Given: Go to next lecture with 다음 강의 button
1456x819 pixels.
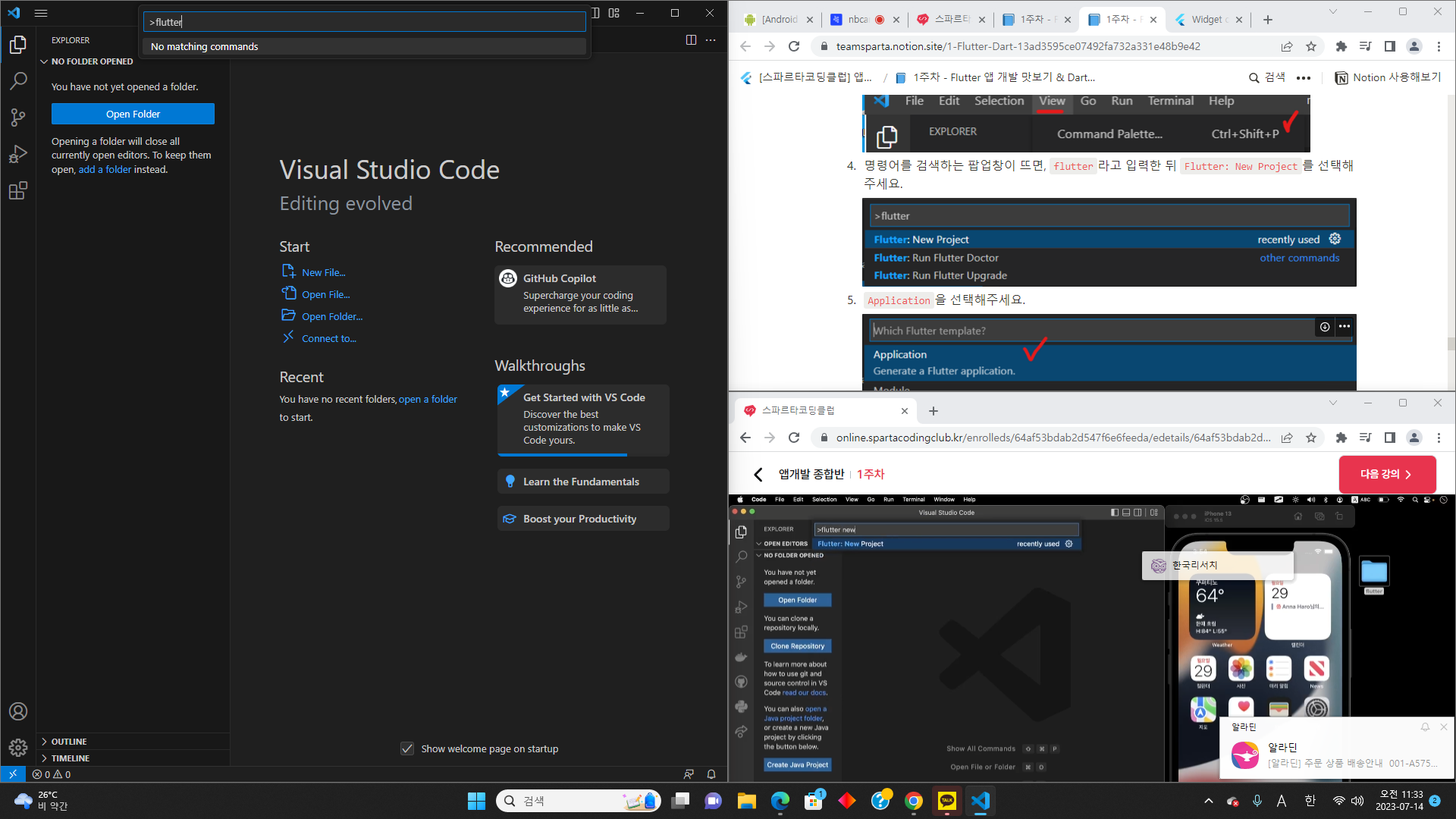Looking at the screenshot, I should [1387, 474].
